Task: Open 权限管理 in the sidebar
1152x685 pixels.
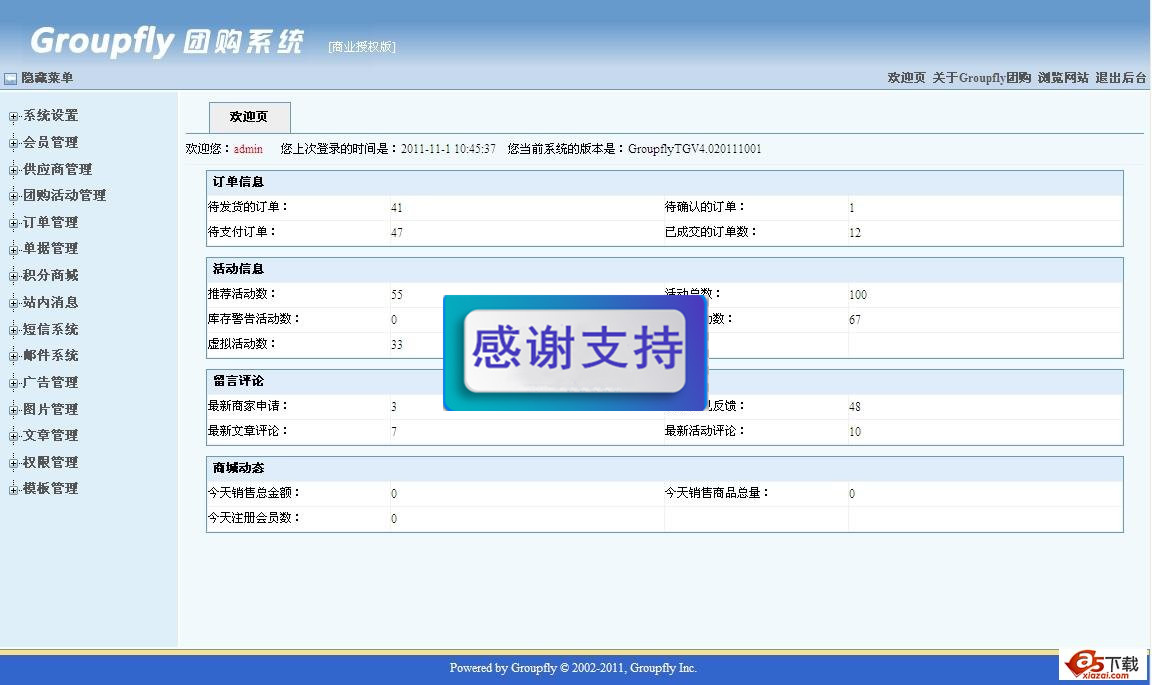Action: [50, 462]
